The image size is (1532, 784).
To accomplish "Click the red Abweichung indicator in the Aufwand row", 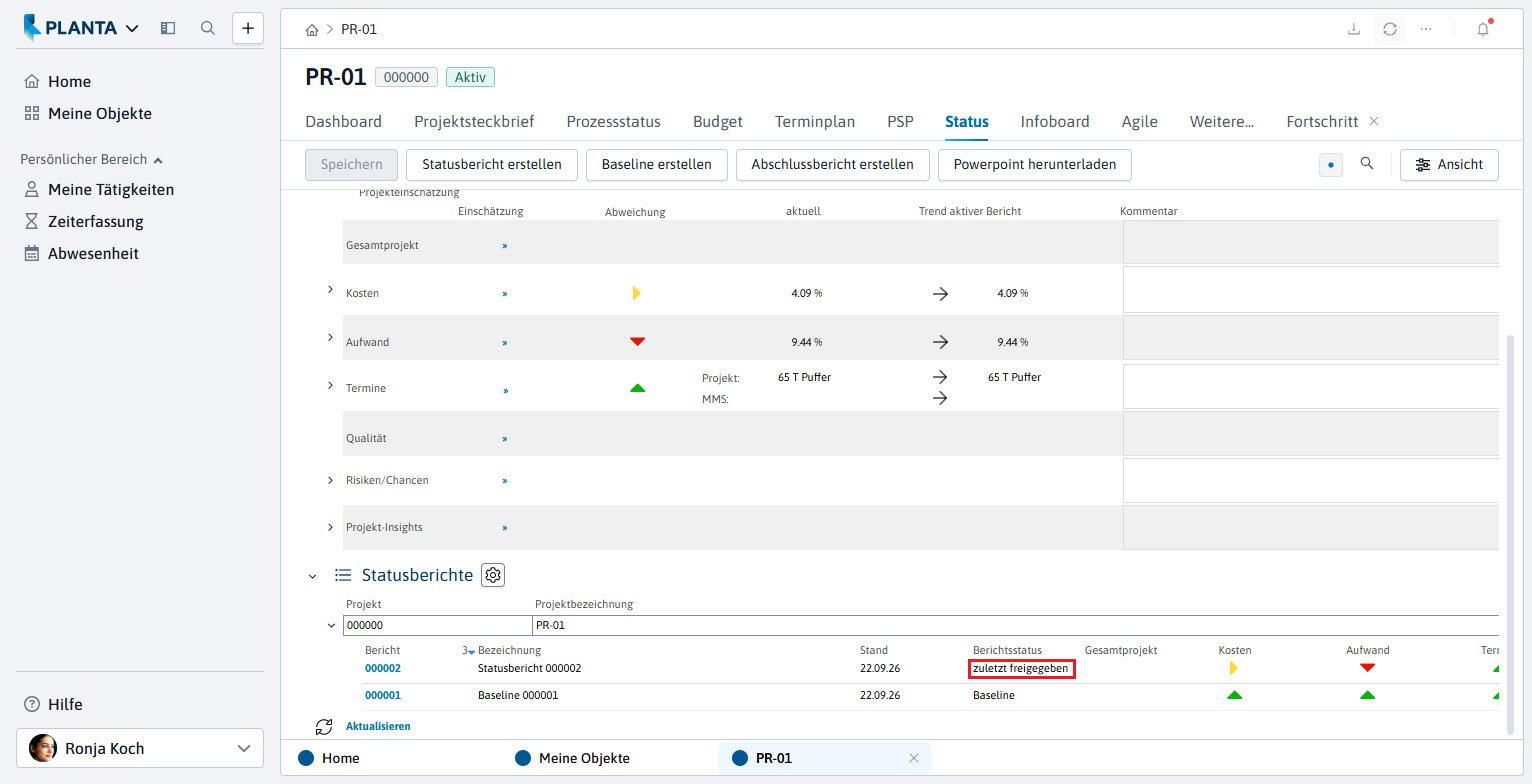I will click(637, 342).
